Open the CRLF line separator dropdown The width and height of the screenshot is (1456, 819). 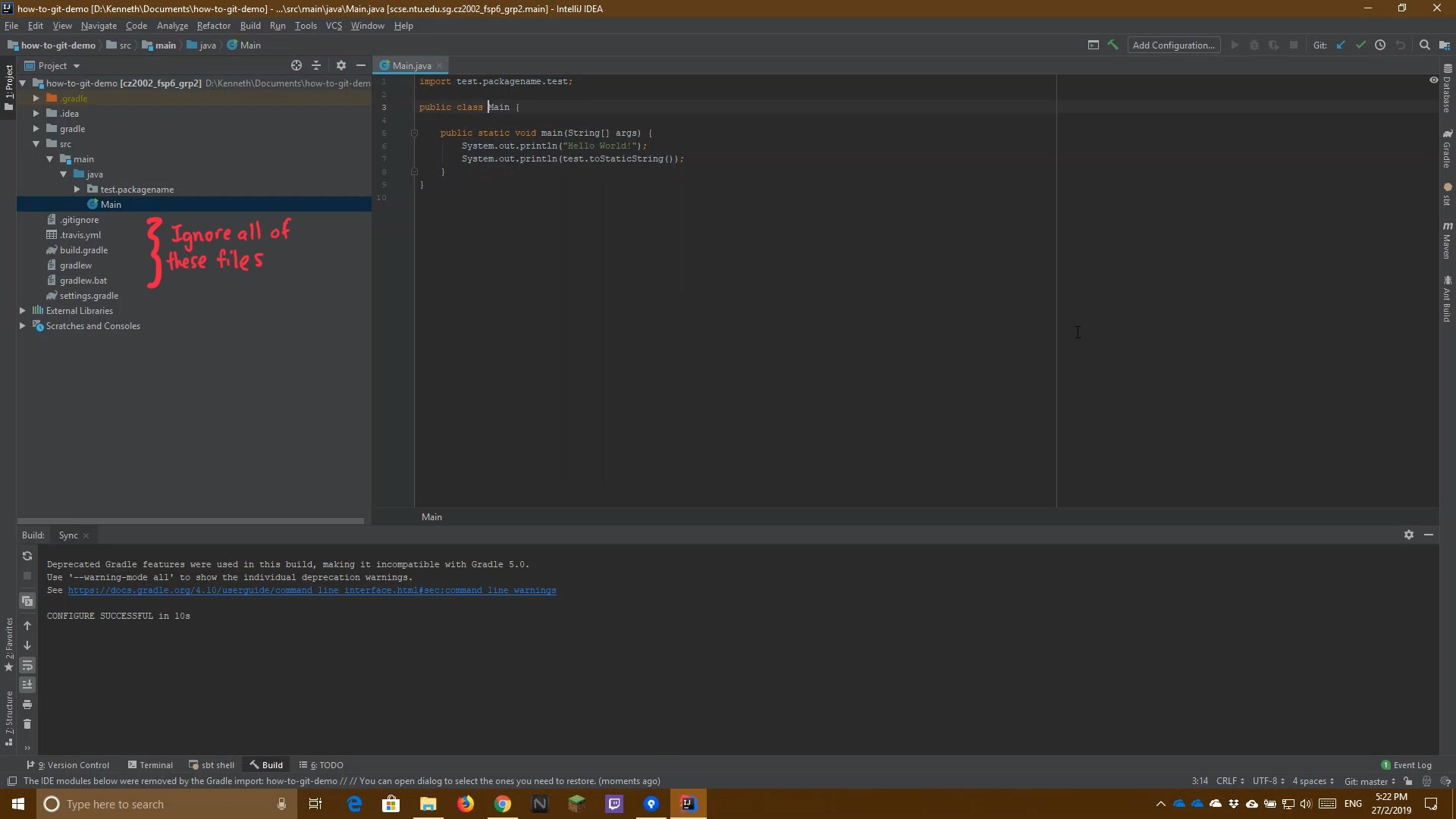coord(1230,781)
